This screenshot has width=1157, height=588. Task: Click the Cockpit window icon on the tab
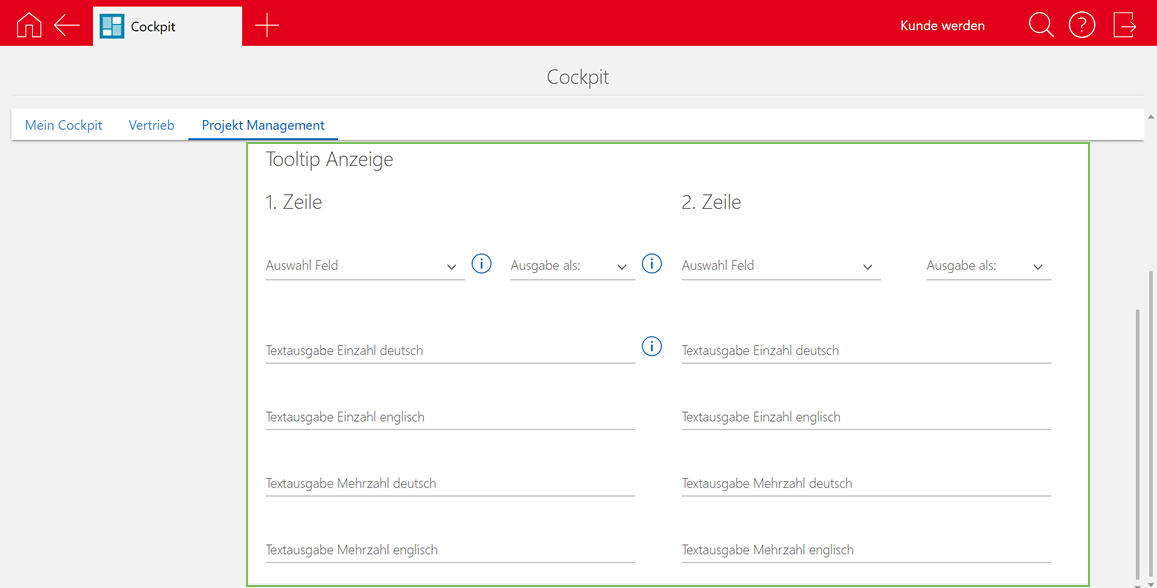(112, 24)
